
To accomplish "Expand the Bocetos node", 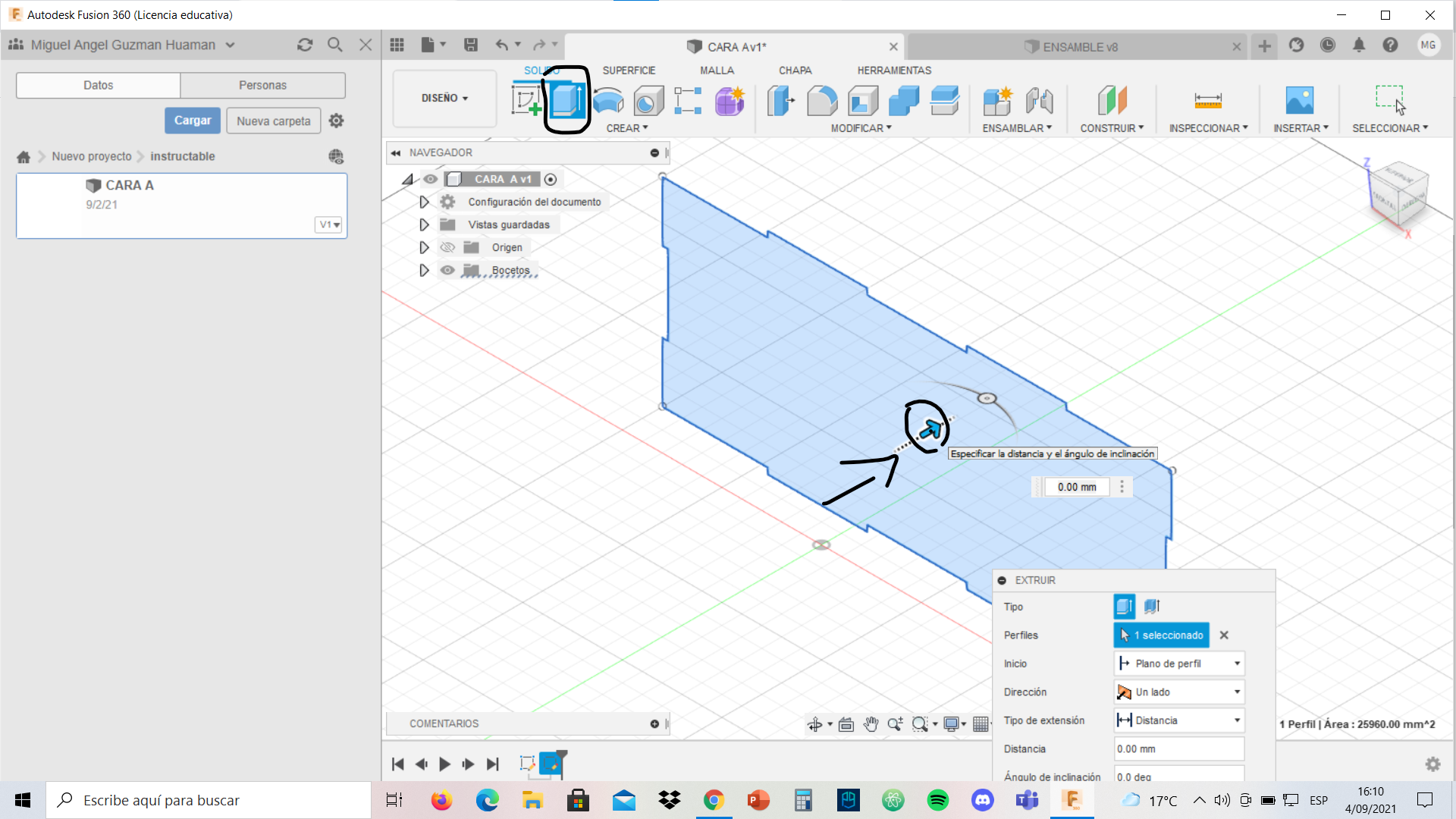I will coord(424,270).
